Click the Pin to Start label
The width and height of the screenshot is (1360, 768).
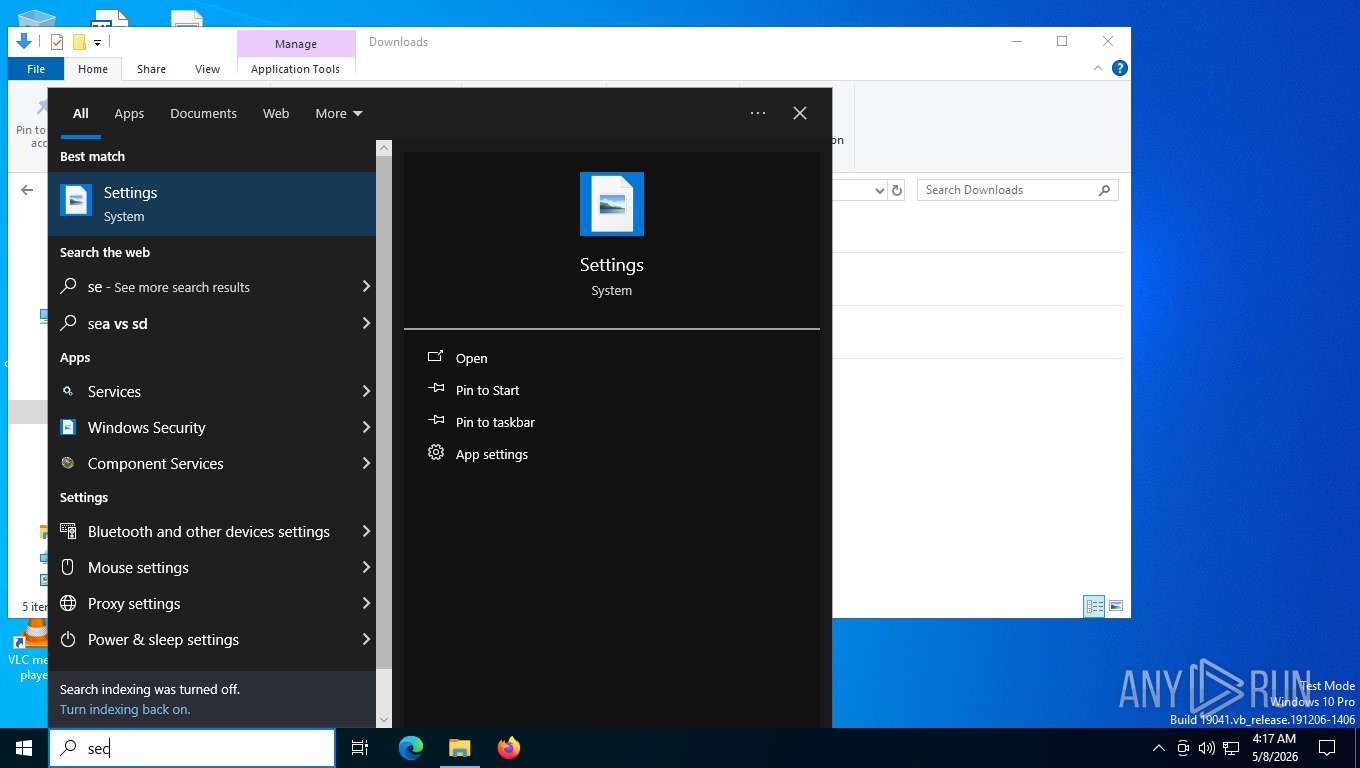coord(488,390)
